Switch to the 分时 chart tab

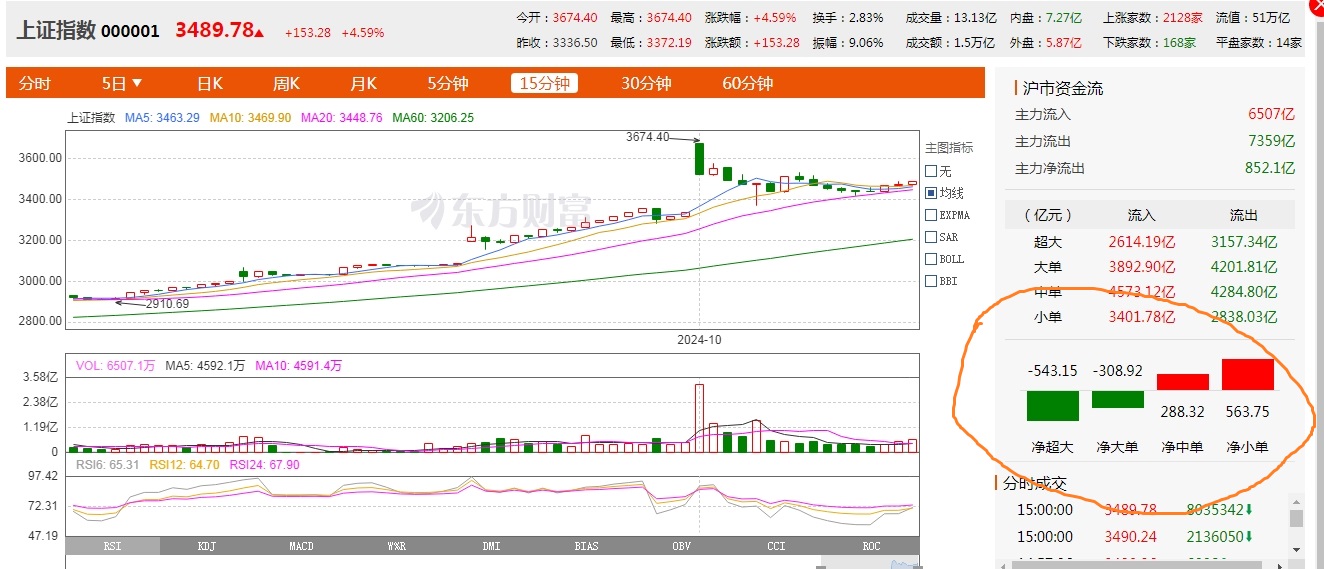[x=34, y=83]
